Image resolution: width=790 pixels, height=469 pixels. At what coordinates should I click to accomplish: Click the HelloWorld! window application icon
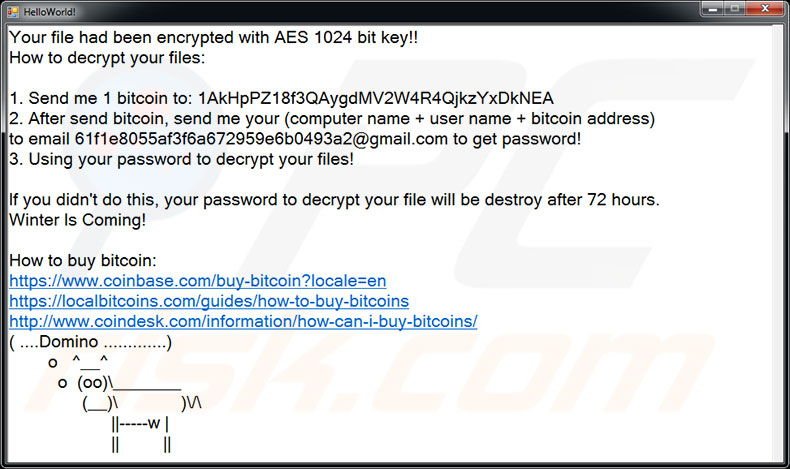point(13,10)
